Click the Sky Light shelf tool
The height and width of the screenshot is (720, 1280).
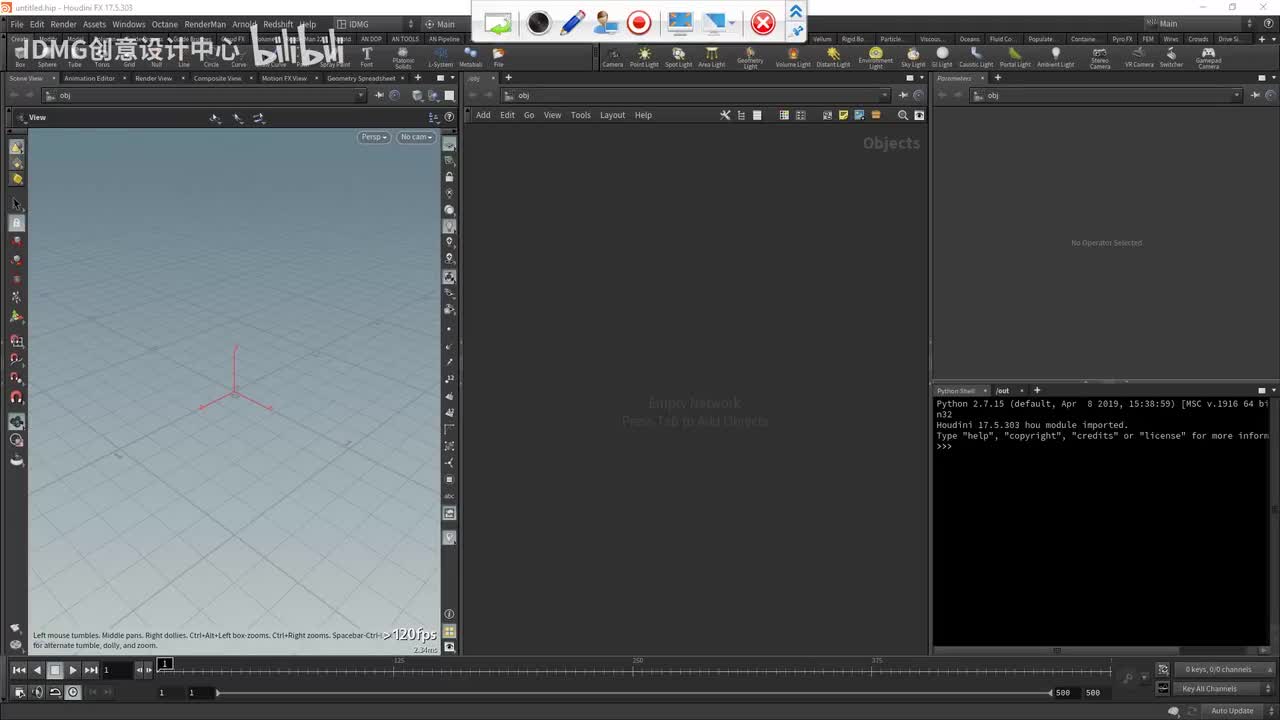pos(913,57)
